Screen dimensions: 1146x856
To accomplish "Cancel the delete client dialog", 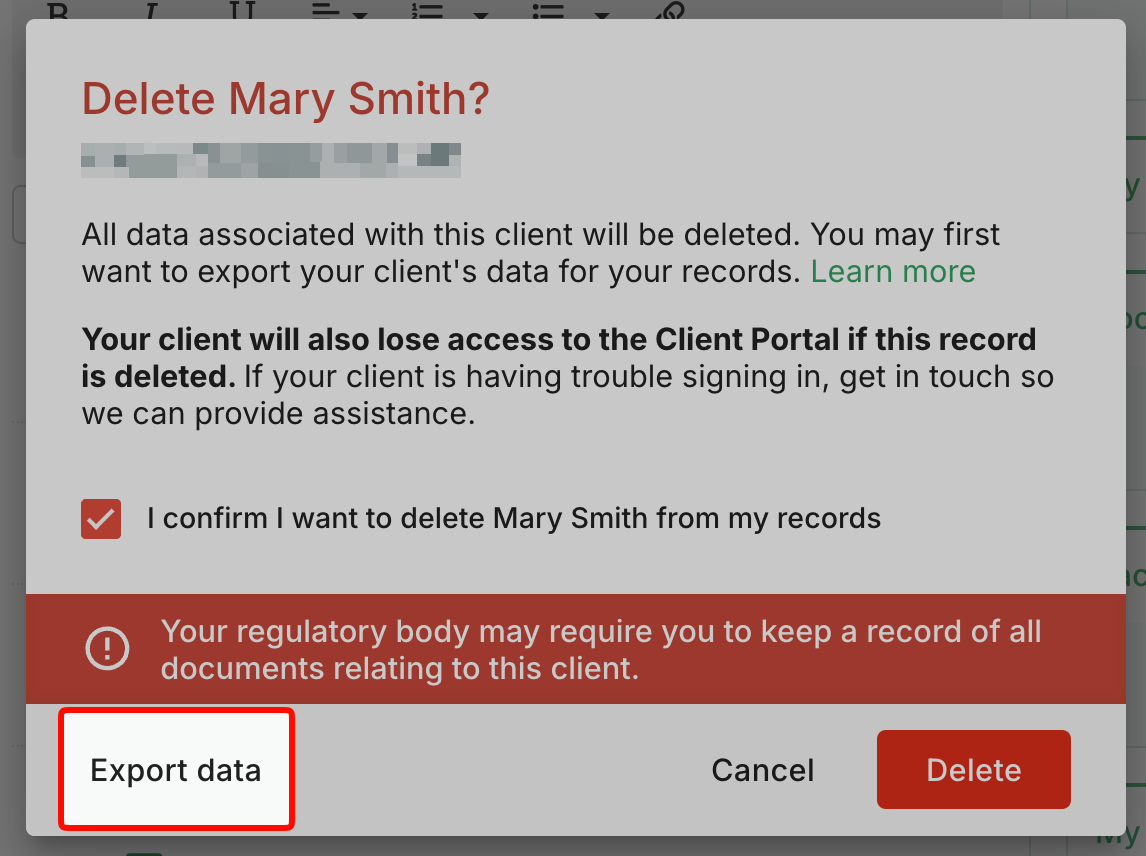I will 762,770.
